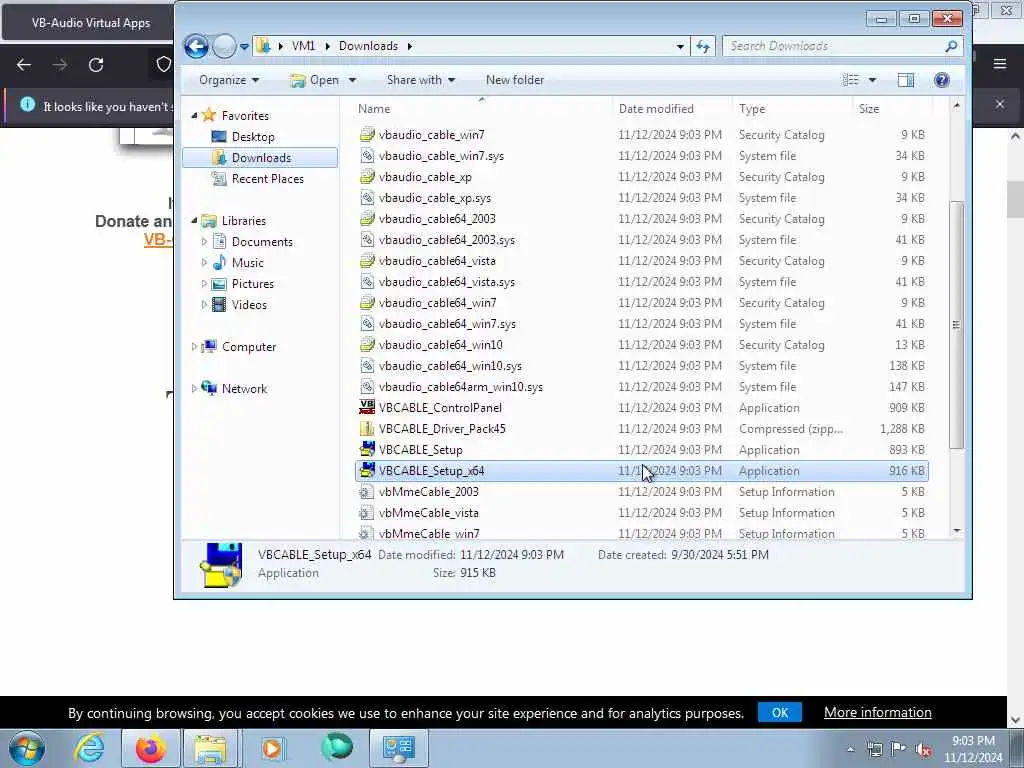
Task: Click the change view icon
Action: coord(850,80)
